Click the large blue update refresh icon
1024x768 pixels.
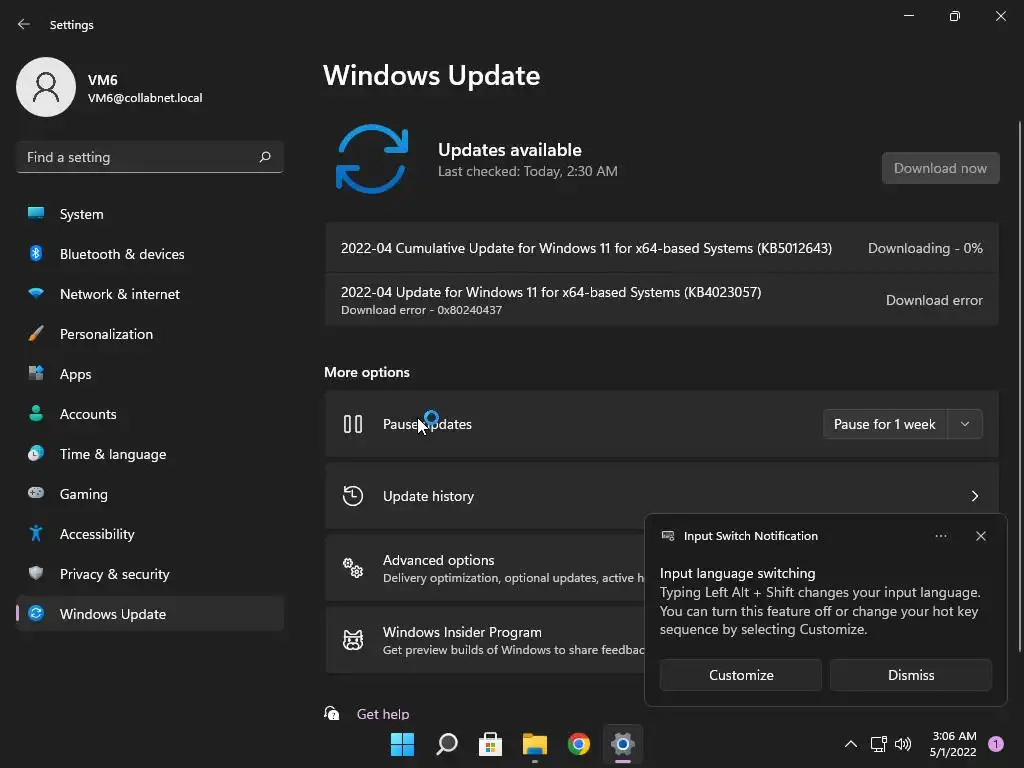[372, 159]
